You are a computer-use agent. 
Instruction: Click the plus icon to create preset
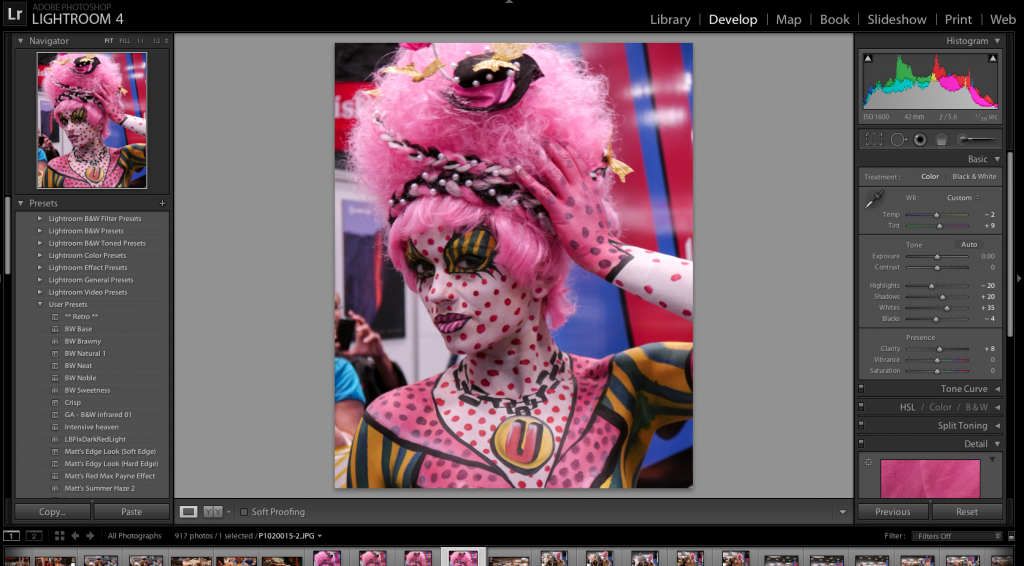[163, 203]
